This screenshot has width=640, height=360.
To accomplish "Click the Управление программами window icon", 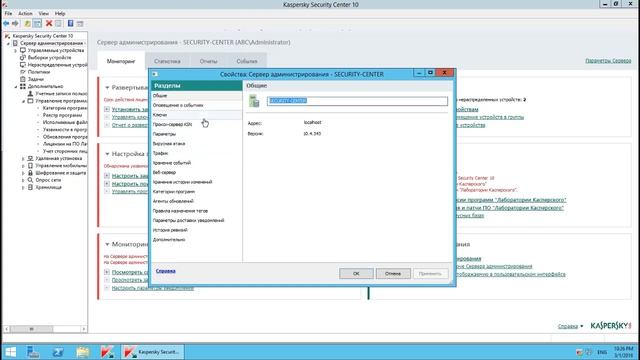I will pyautogui.click(x=30, y=100).
